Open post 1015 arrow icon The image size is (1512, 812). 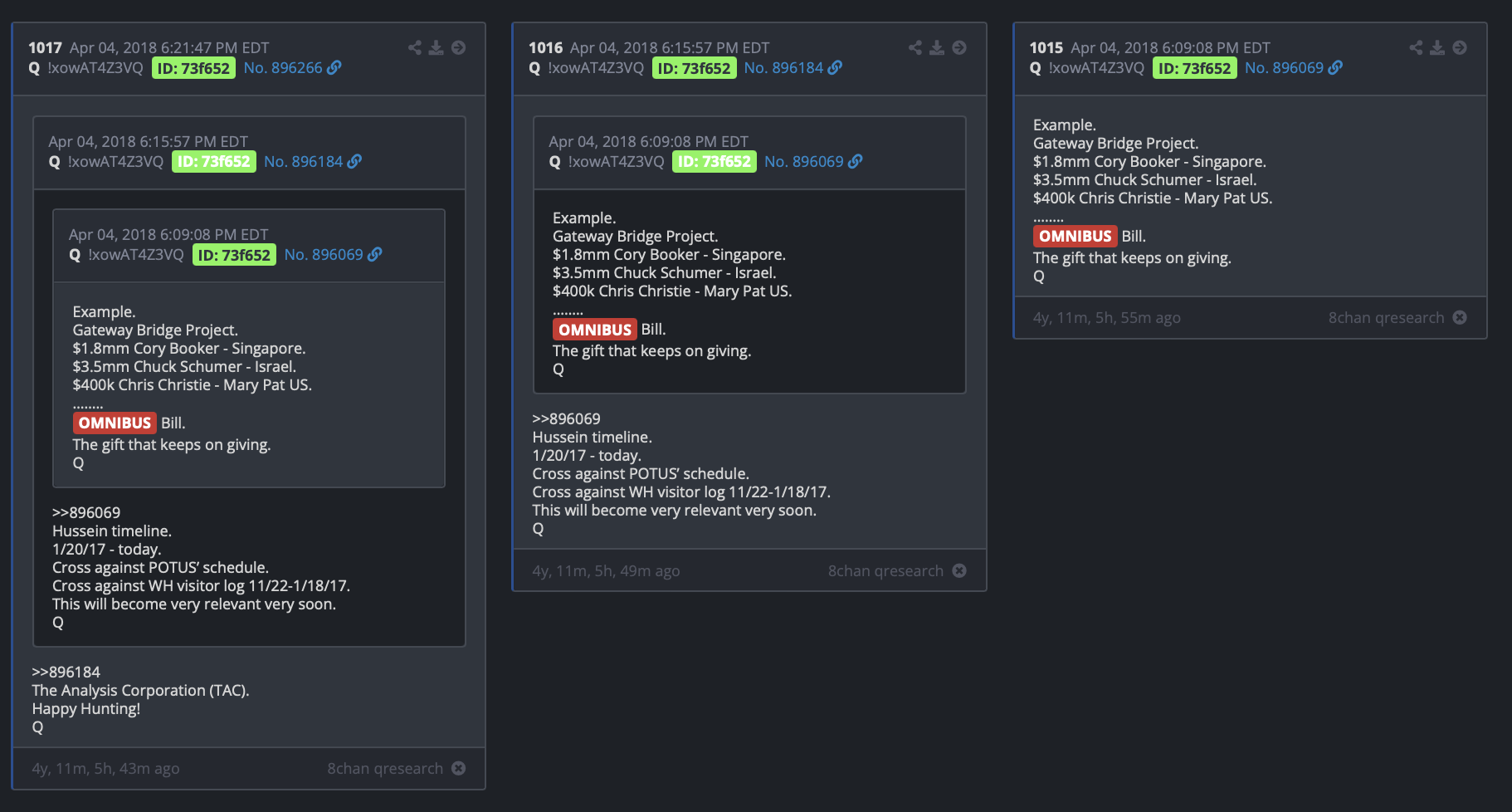[x=1460, y=47]
